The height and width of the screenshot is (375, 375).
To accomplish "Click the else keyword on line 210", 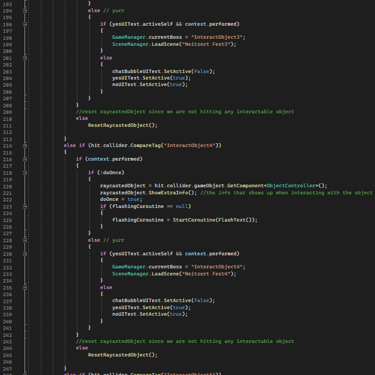I will [82, 118].
